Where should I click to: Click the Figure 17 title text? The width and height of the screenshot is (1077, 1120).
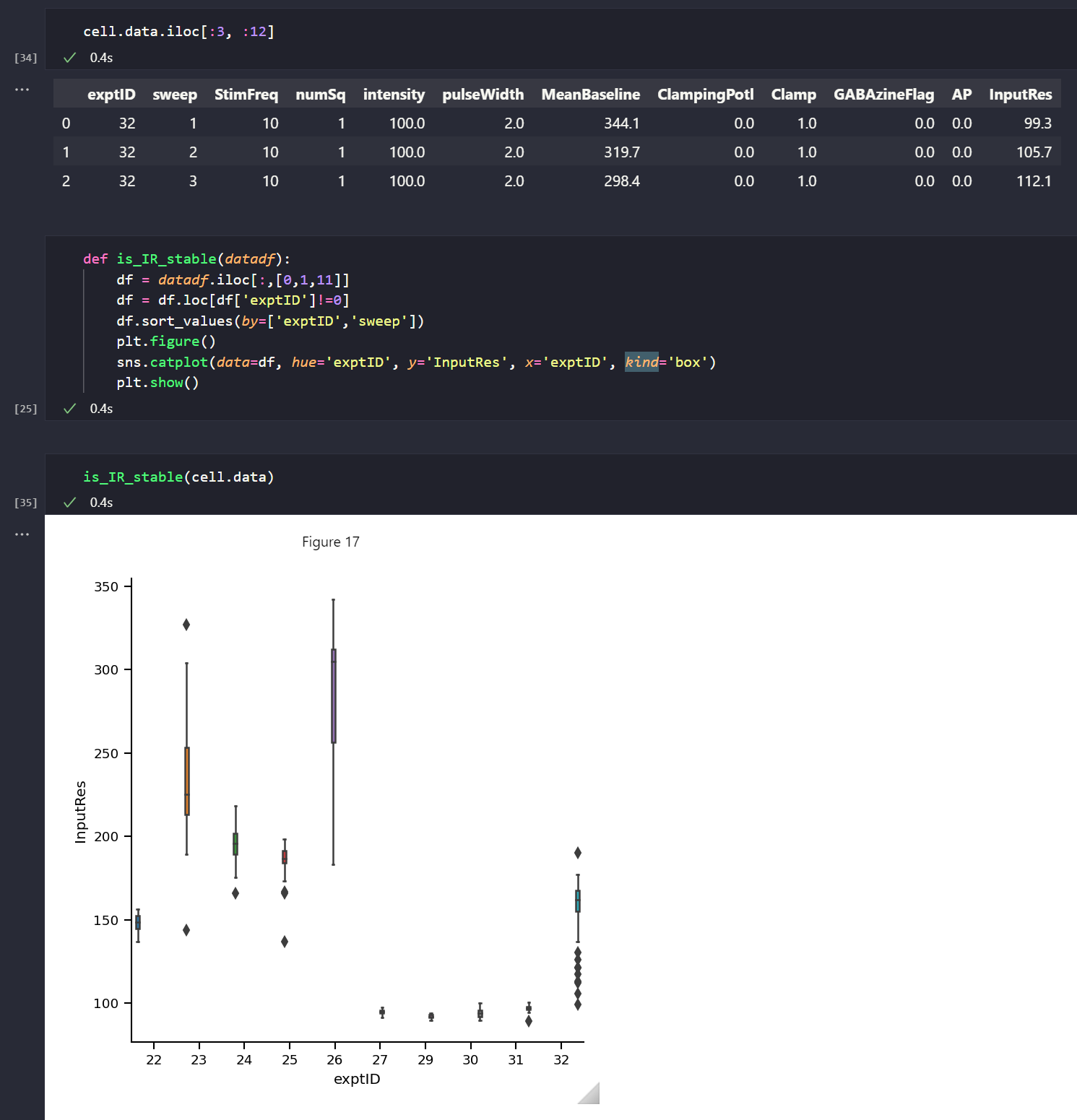[x=331, y=542]
